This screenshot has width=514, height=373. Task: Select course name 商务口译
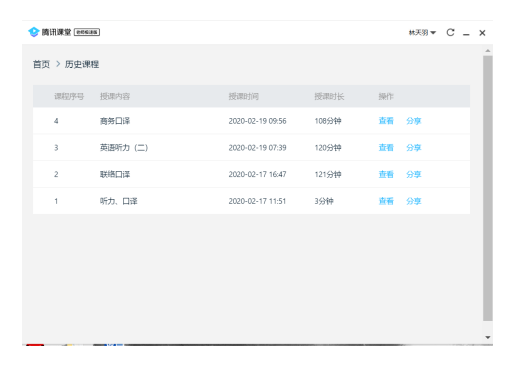pos(115,121)
